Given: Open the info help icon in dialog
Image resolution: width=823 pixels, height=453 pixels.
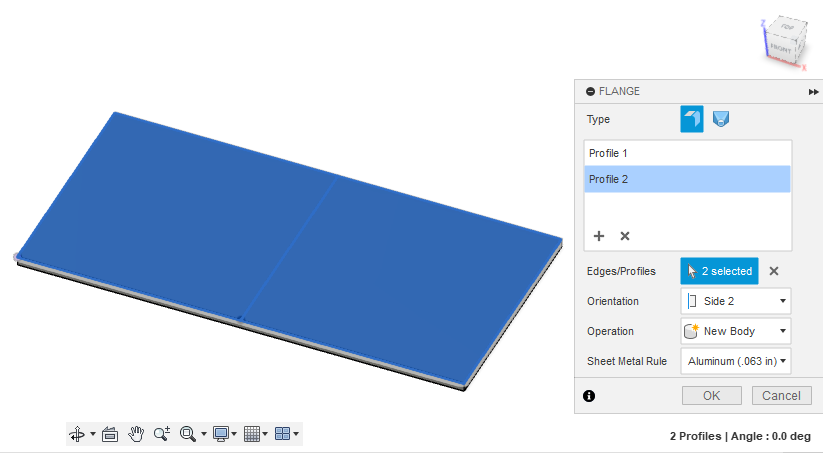Looking at the screenshot, I should (x=589, y=396).
